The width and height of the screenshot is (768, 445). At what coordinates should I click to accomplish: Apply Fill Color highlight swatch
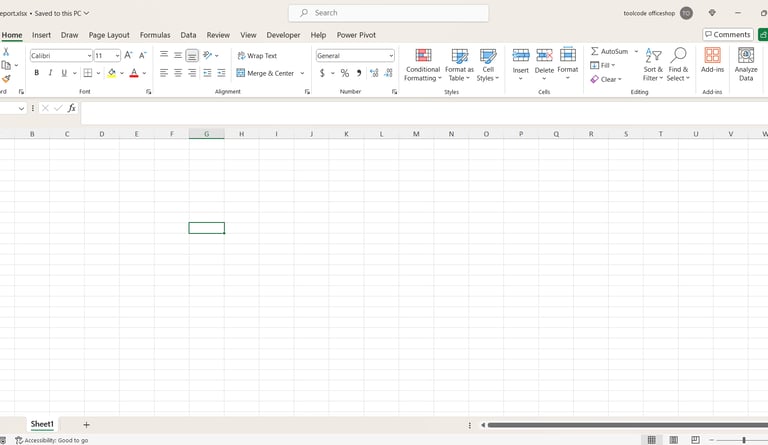click(112, 73)
